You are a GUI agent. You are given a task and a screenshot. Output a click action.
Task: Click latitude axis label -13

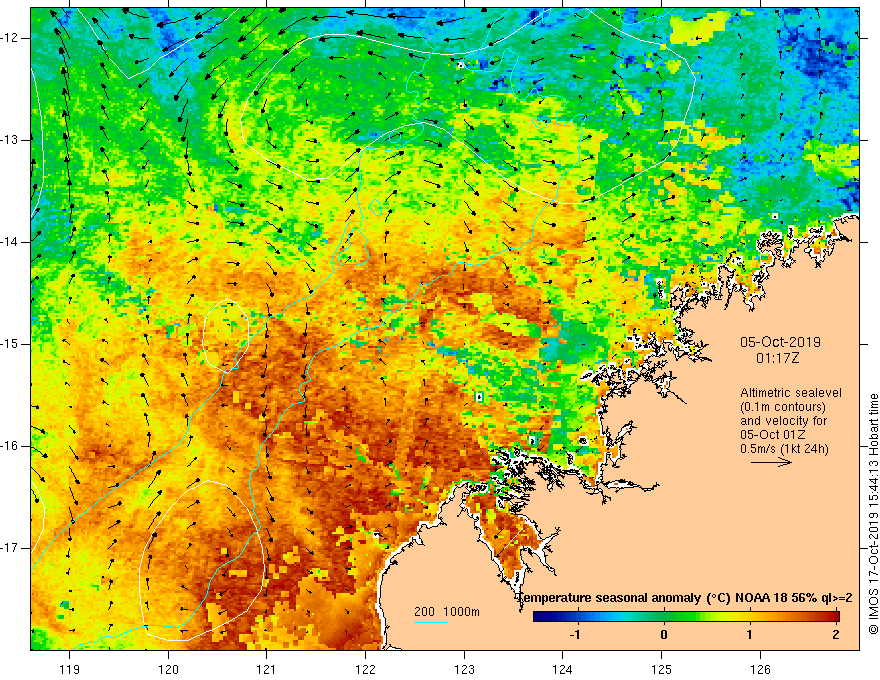coord(10,140)
